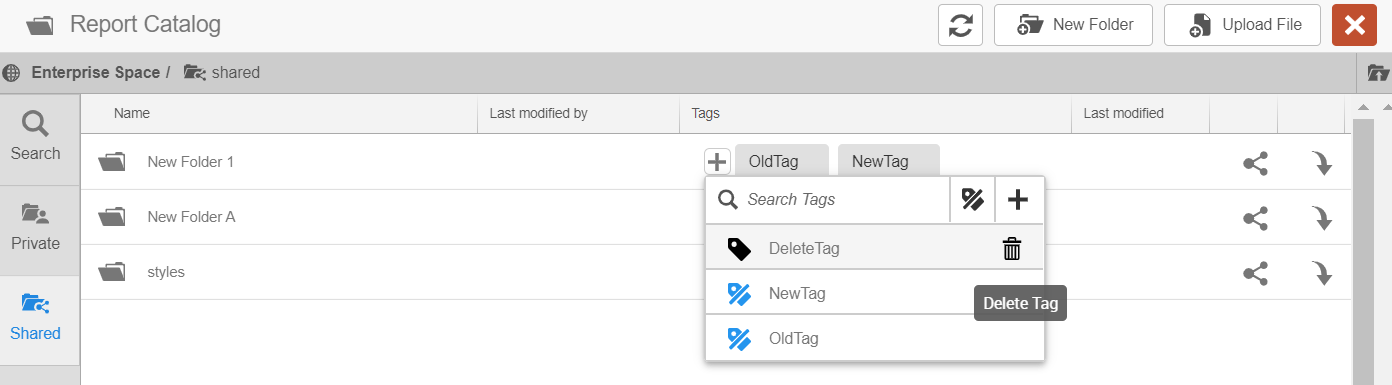Click the blue tag icon beside NewTag
Viewport: 1392px width, 385px height.
739,294
